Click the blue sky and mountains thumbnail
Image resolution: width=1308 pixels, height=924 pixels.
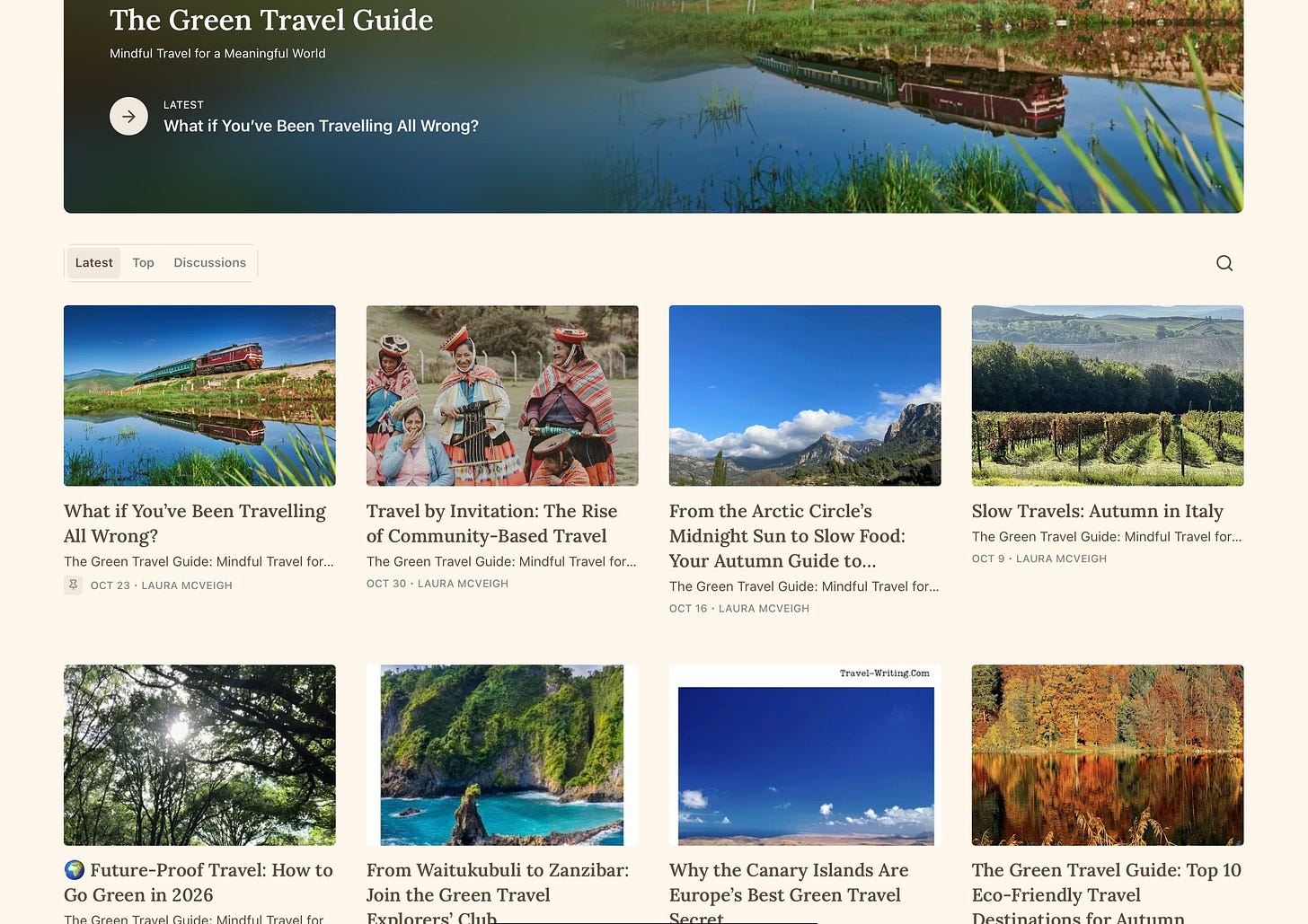(805, 396)
